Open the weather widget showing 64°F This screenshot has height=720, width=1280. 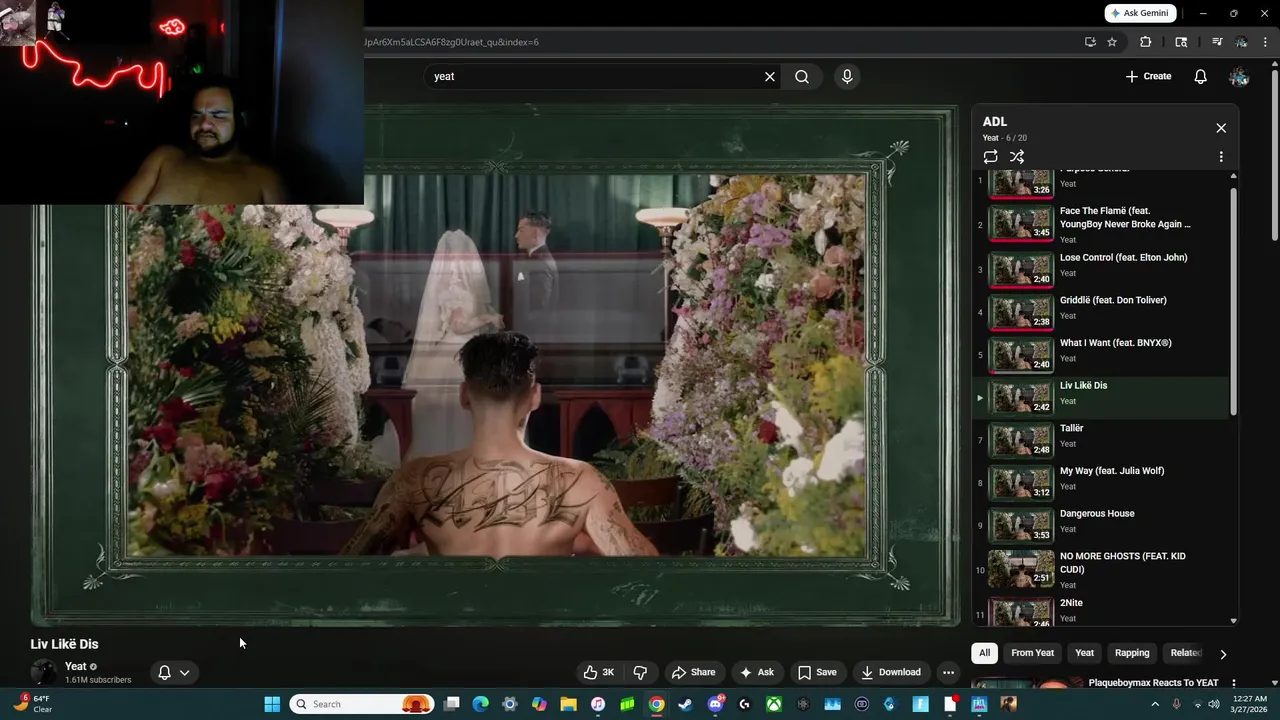[x=32, y=704]
